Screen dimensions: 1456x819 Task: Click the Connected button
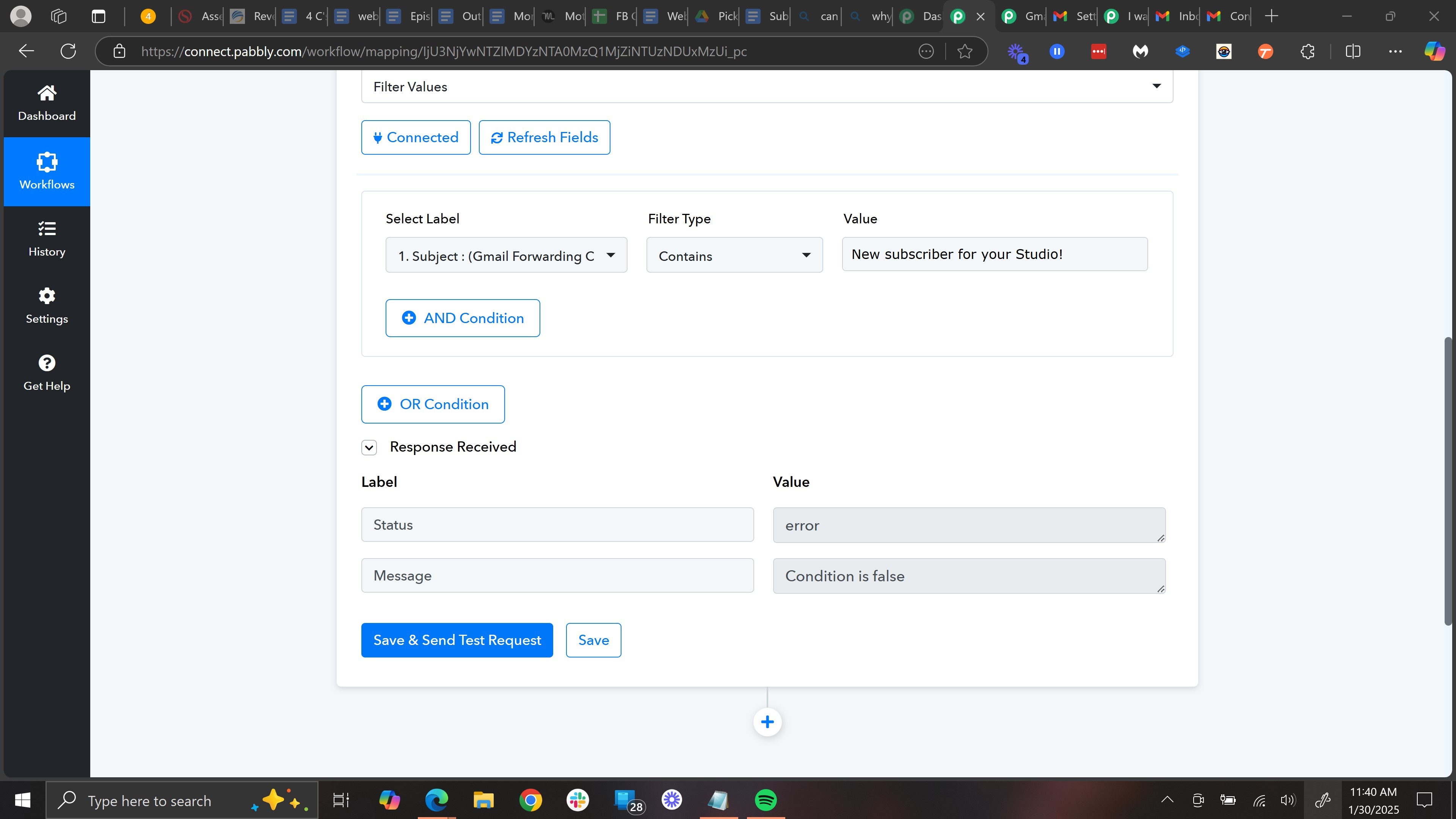[x=416, y=137]
